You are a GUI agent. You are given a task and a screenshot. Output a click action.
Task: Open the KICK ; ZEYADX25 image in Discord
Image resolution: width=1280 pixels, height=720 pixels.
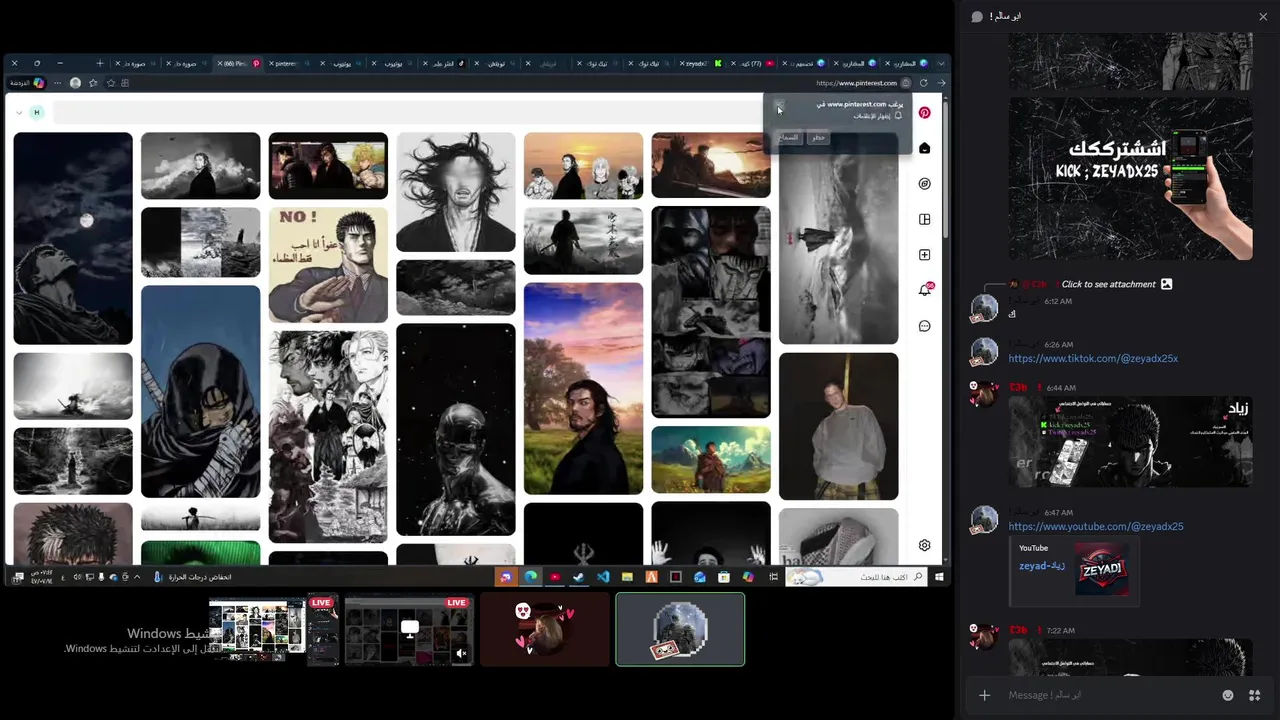pyautogui.click(x=1130, y=178)
